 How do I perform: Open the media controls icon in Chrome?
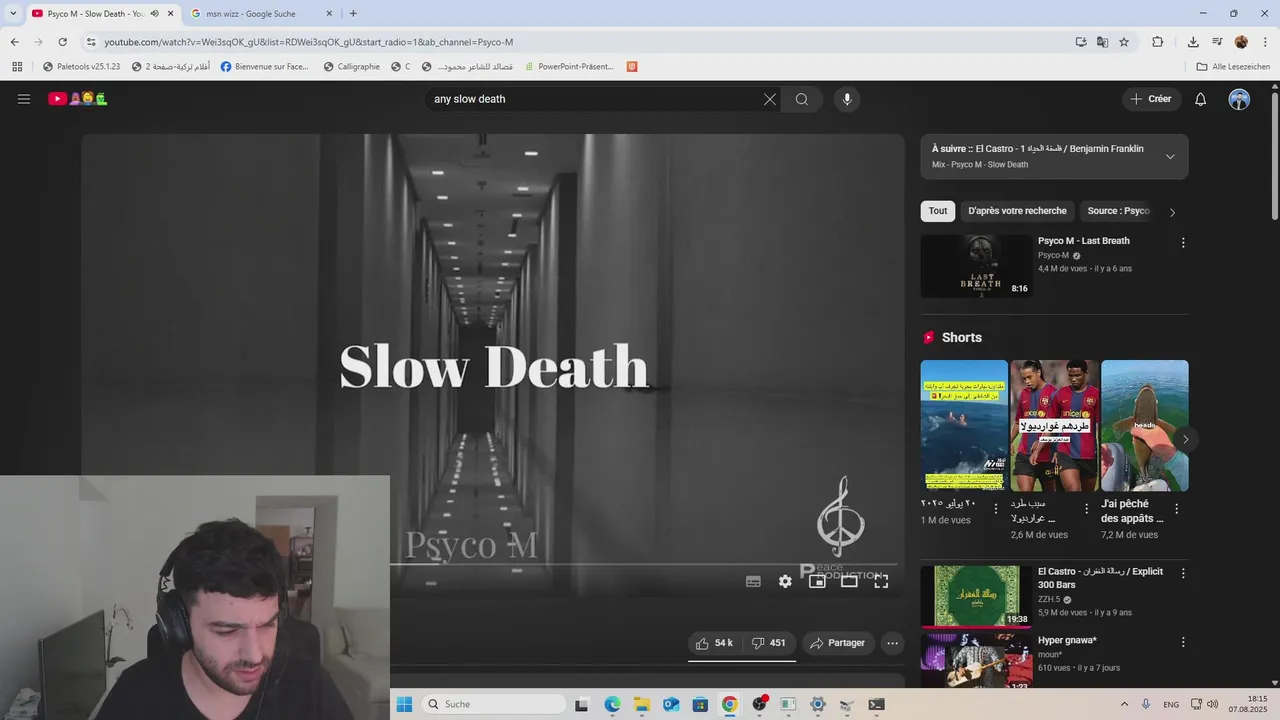1217,42
